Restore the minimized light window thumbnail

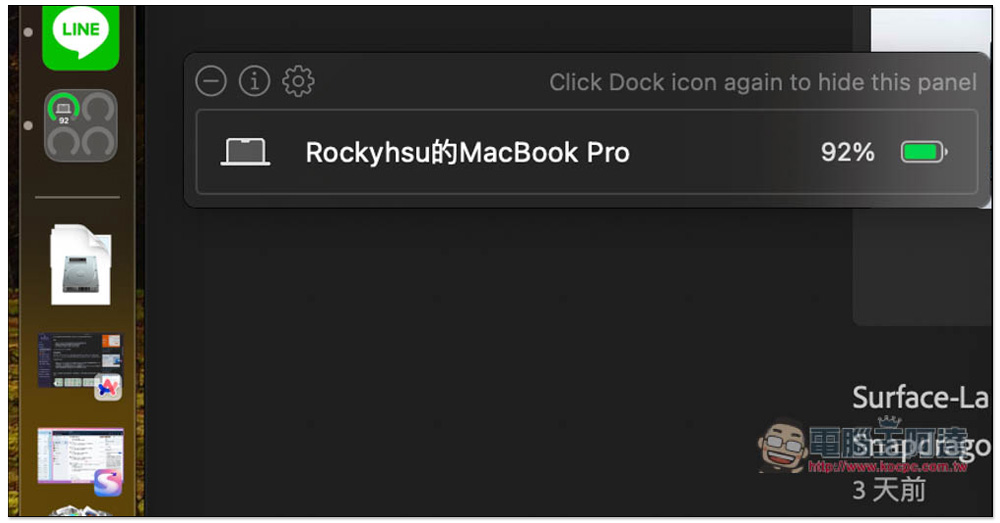pyautogui.click(x=80, y=457)
